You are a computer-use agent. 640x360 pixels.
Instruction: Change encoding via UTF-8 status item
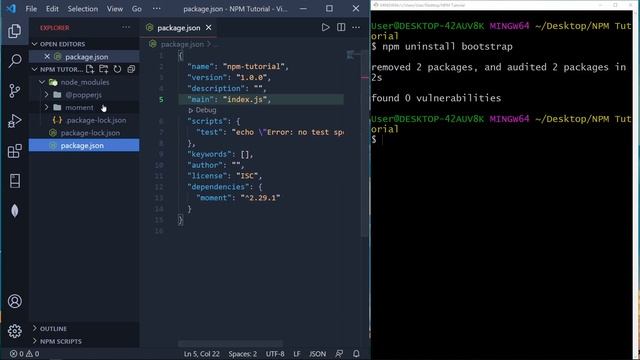point(275,354)
